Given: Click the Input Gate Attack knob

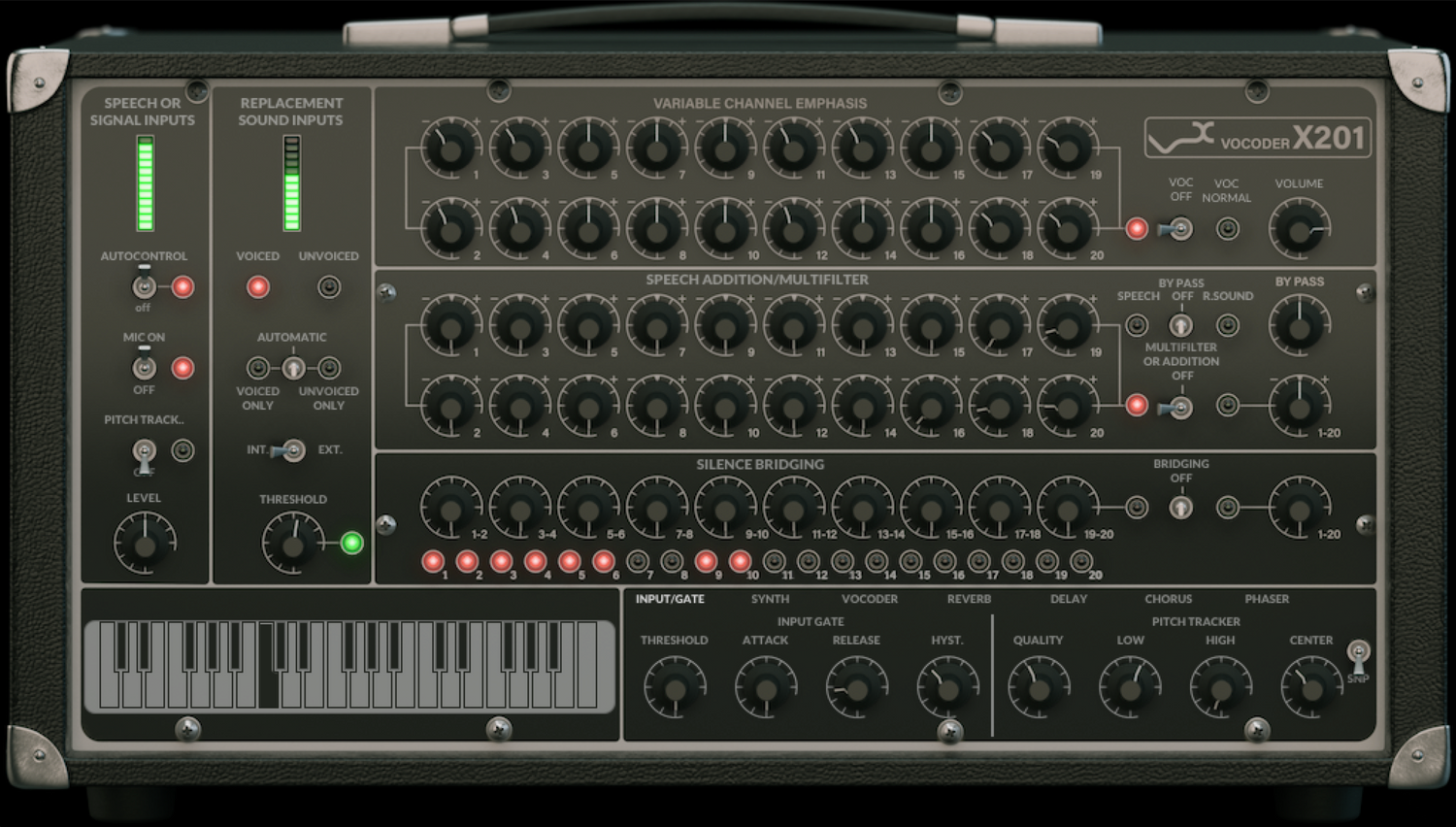Looking at the screenshot, I should tap(766, 688).
